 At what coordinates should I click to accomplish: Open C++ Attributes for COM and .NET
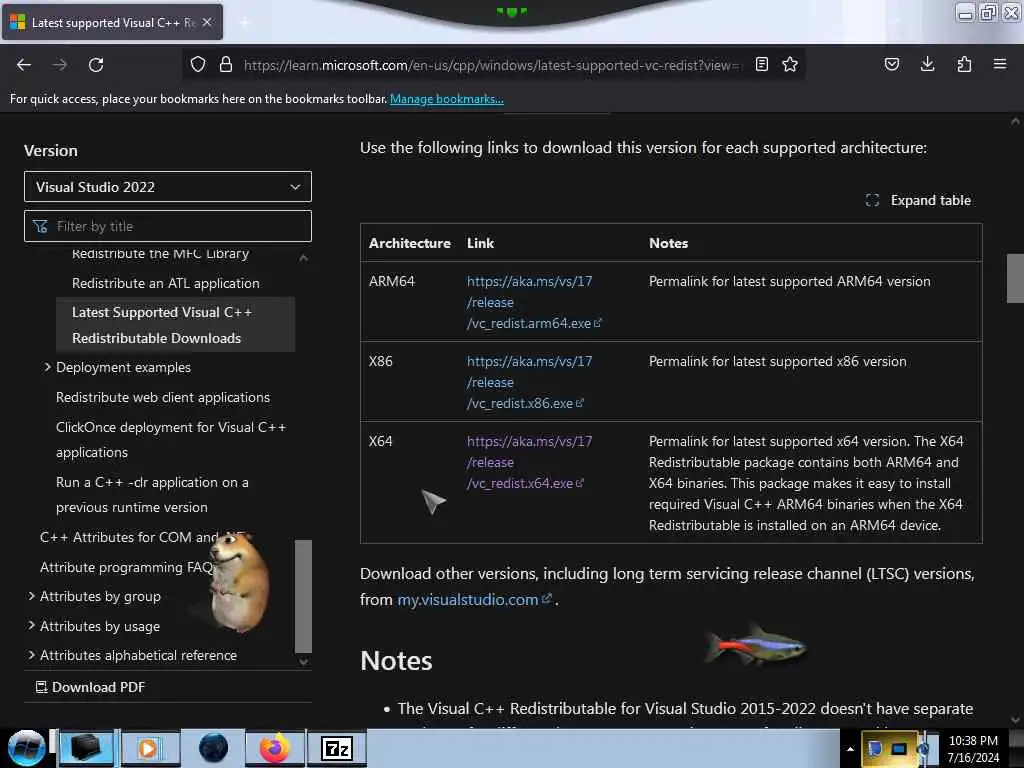tap(129, 537)
